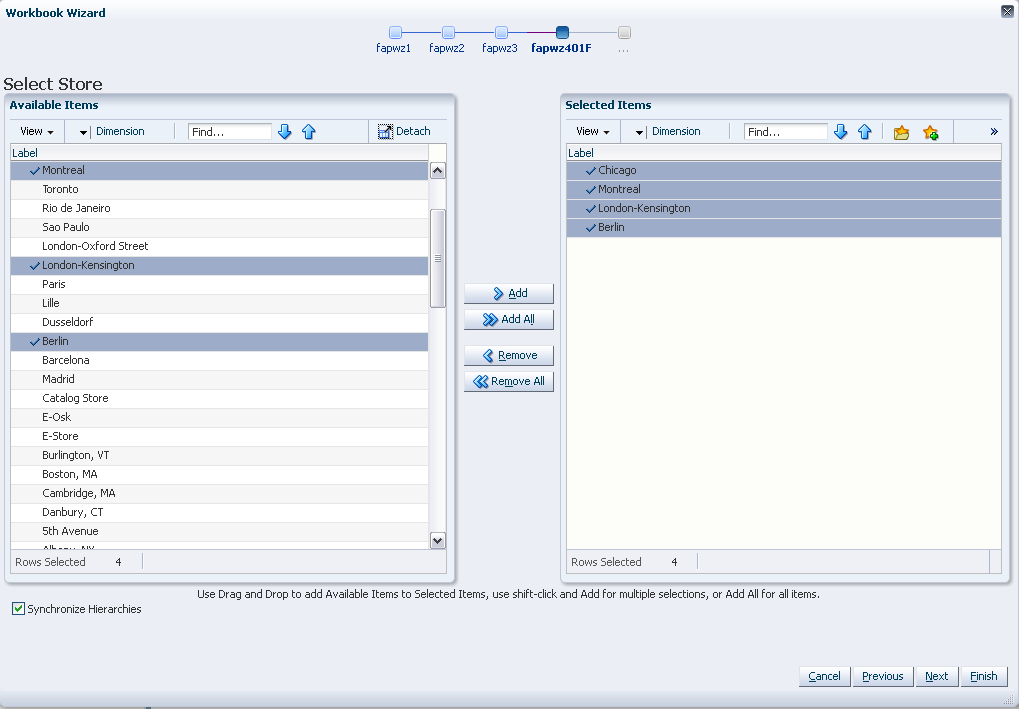The height and width of the screenshot is (709, 1019).
Task: Click Montreal in Selected Items list
Action: [x=784, y=189]
